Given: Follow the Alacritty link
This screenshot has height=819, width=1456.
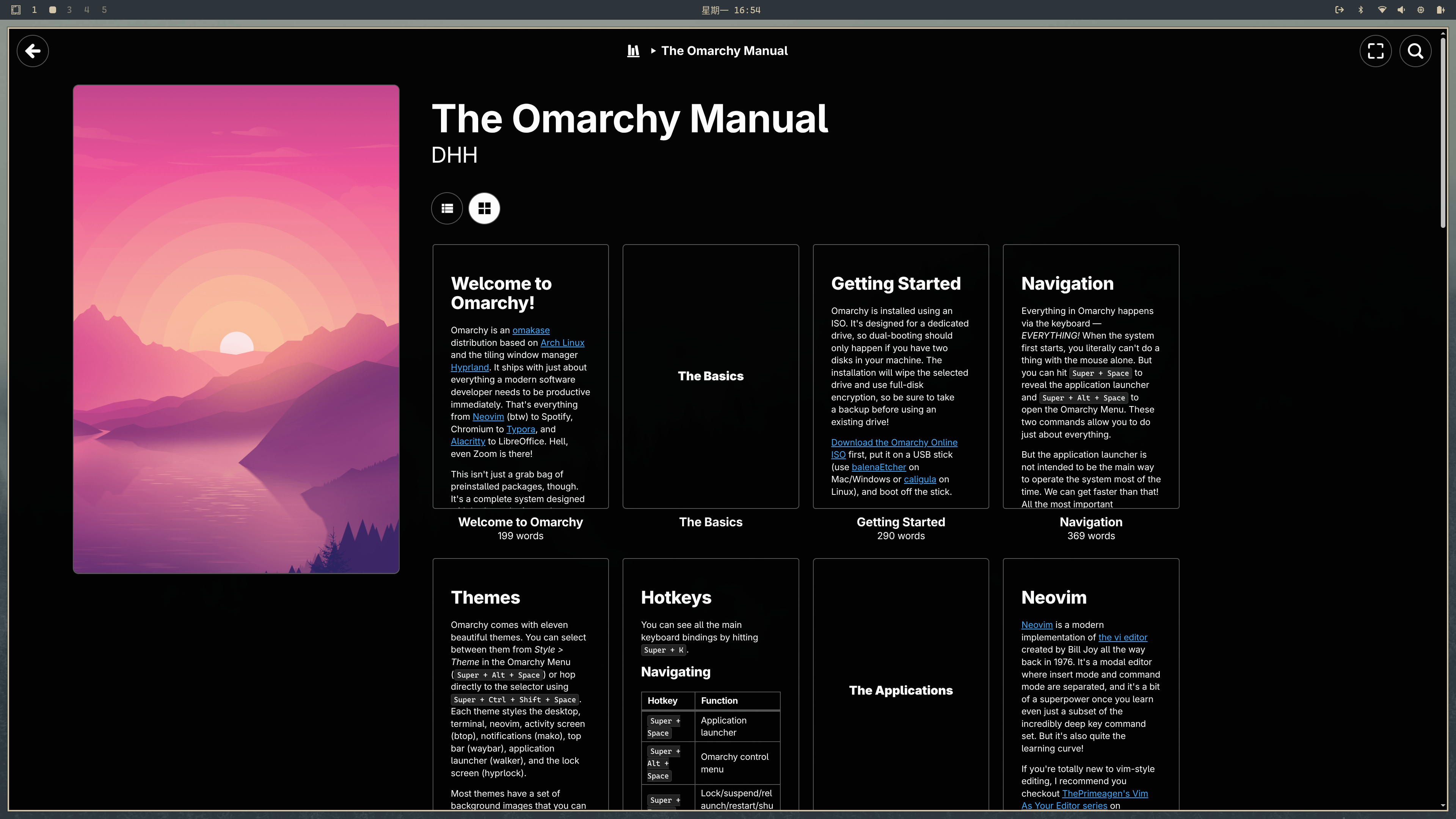Looking at the screenshot, I should pyautogui.click(x=468, y=441).
